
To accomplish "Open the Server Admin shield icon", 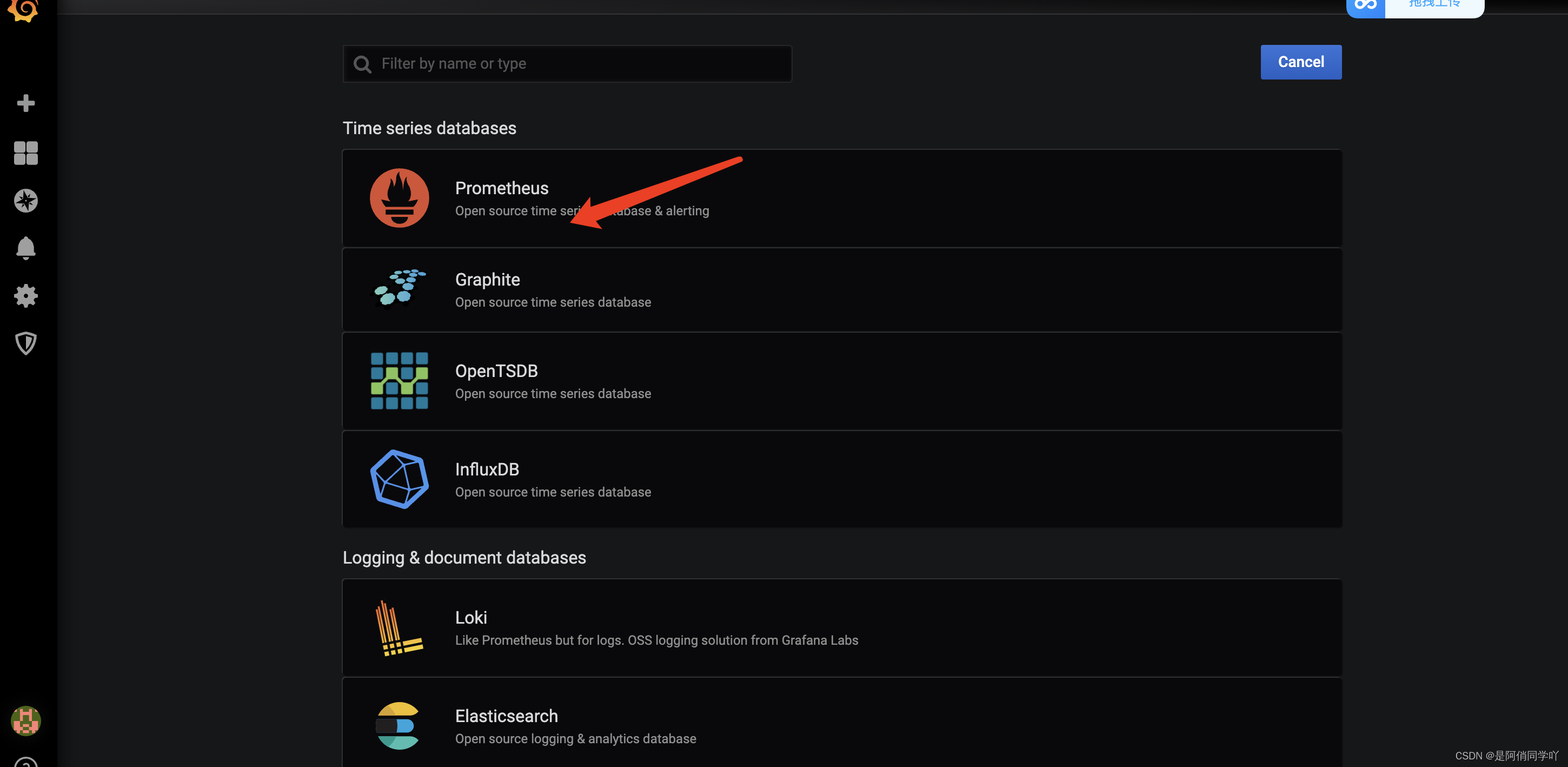I will point(25,343).
